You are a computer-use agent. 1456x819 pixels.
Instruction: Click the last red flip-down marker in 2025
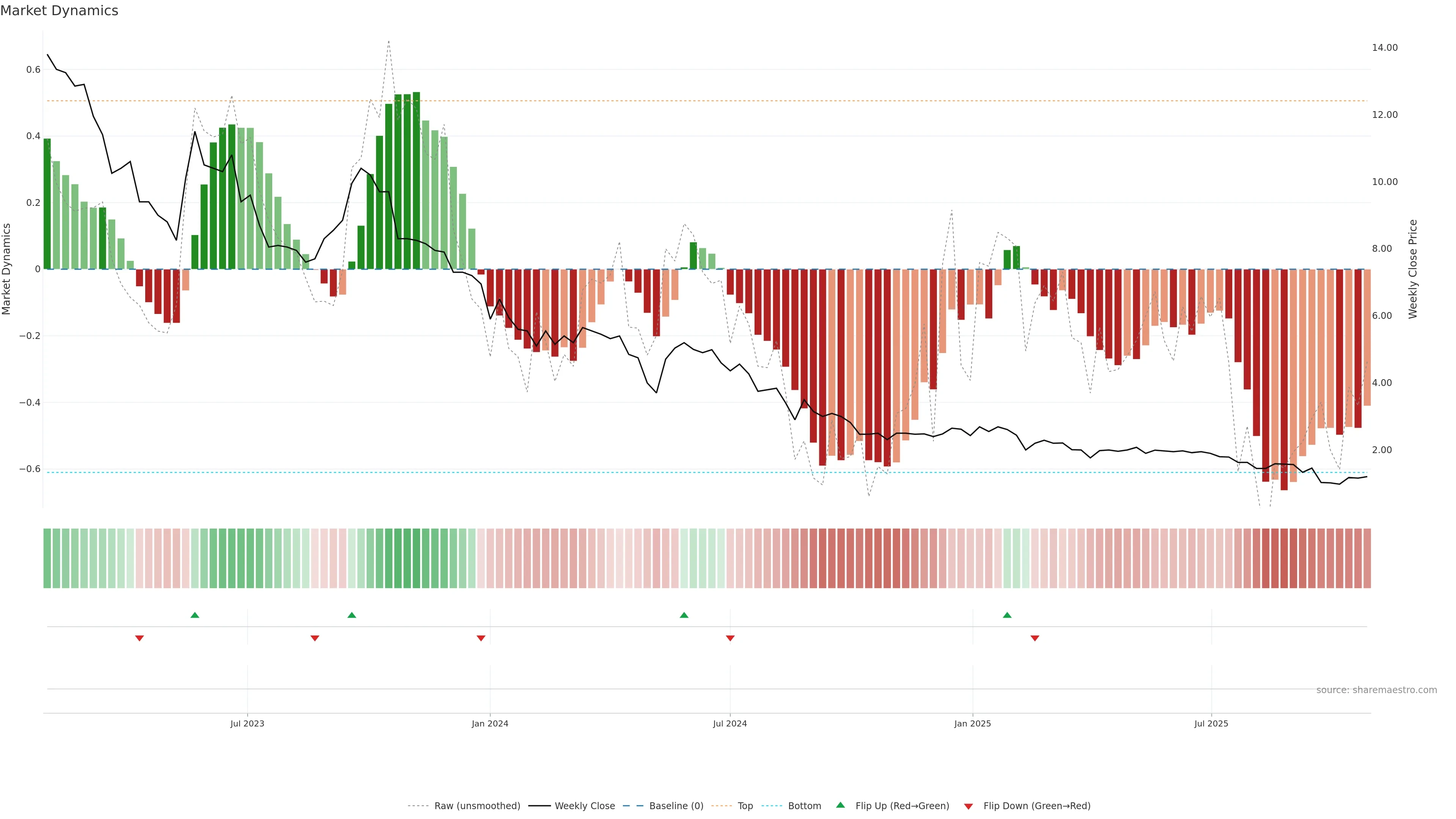(1035, 638)
